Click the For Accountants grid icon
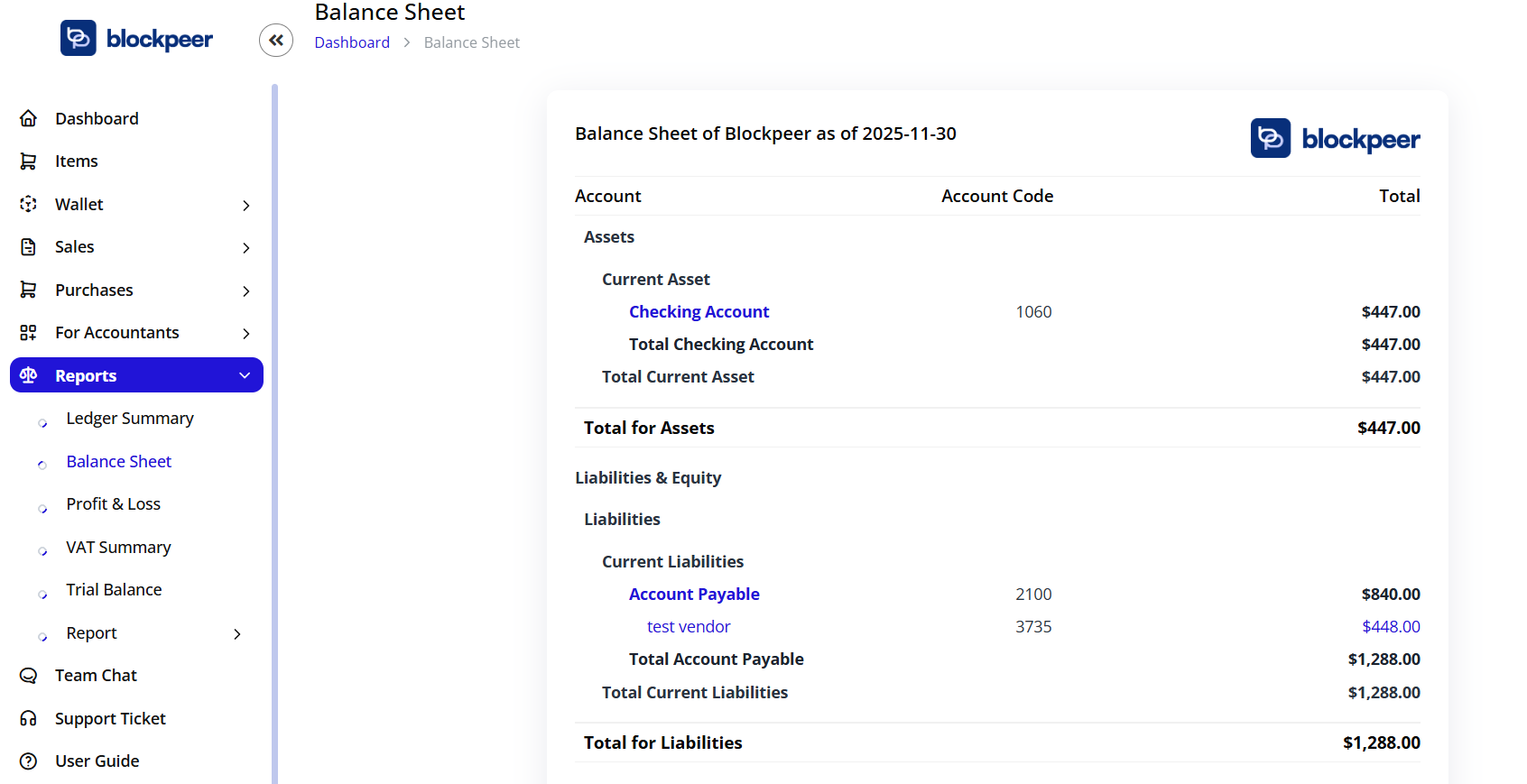 29,333
